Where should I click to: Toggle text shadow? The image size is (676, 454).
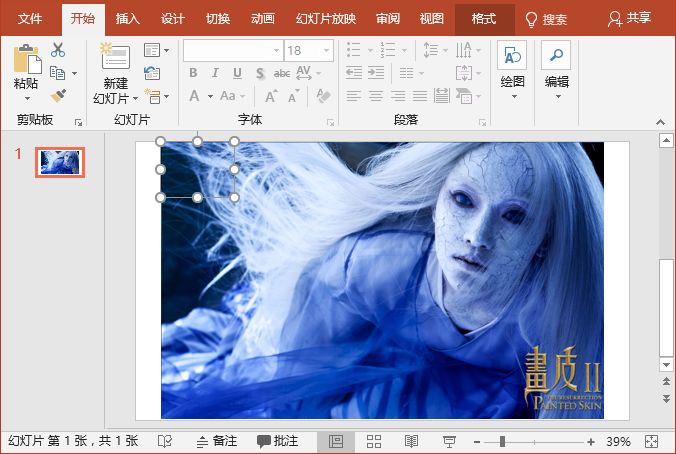(x=260, y=73)
